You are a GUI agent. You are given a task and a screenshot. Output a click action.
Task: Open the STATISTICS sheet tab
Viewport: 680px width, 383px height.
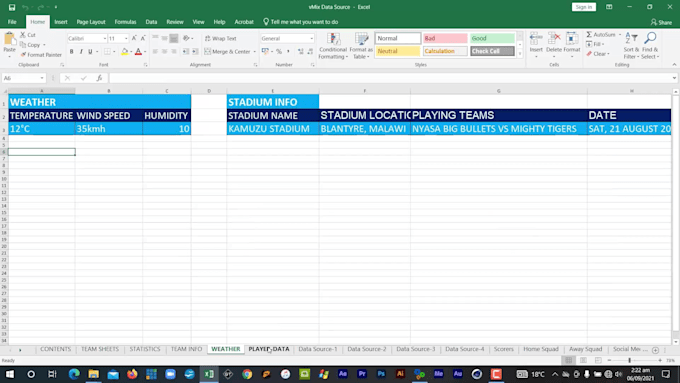[x=145, y=349]
